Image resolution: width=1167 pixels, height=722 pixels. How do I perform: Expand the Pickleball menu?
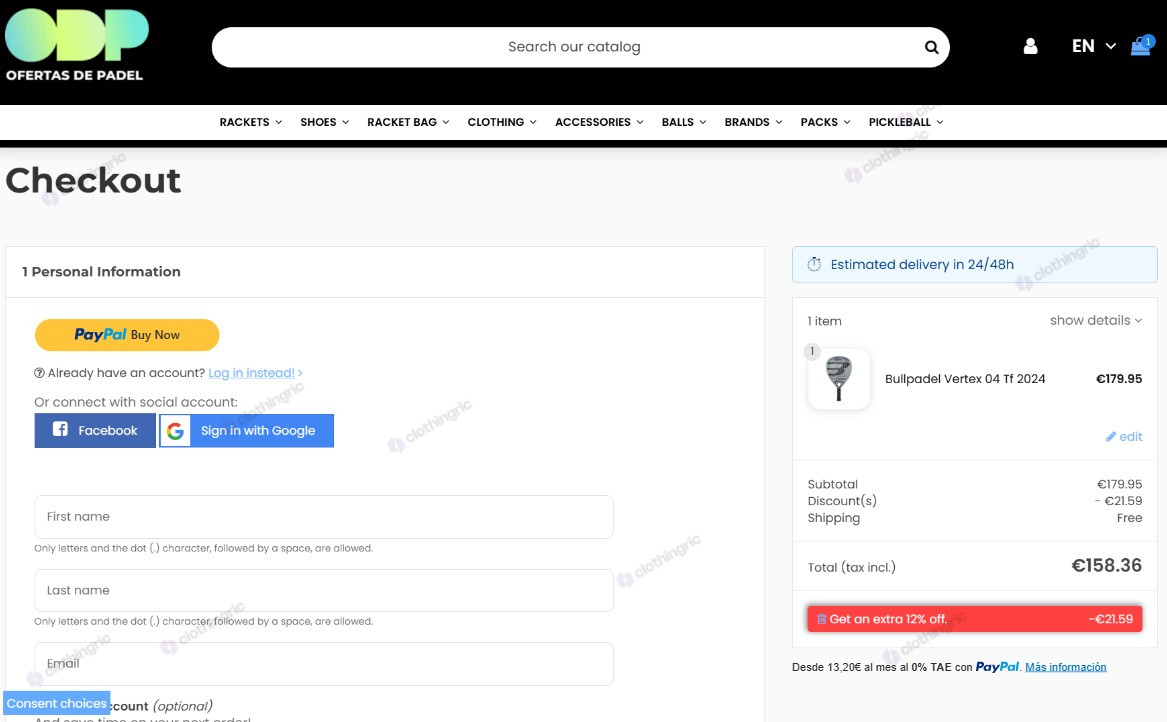[x=906, y=122]
